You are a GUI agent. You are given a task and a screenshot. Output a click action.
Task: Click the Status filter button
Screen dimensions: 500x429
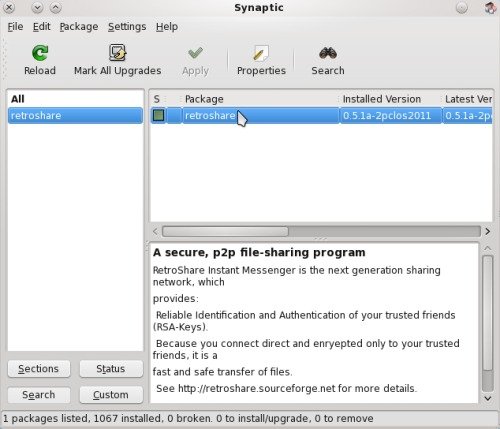(111, 369)
